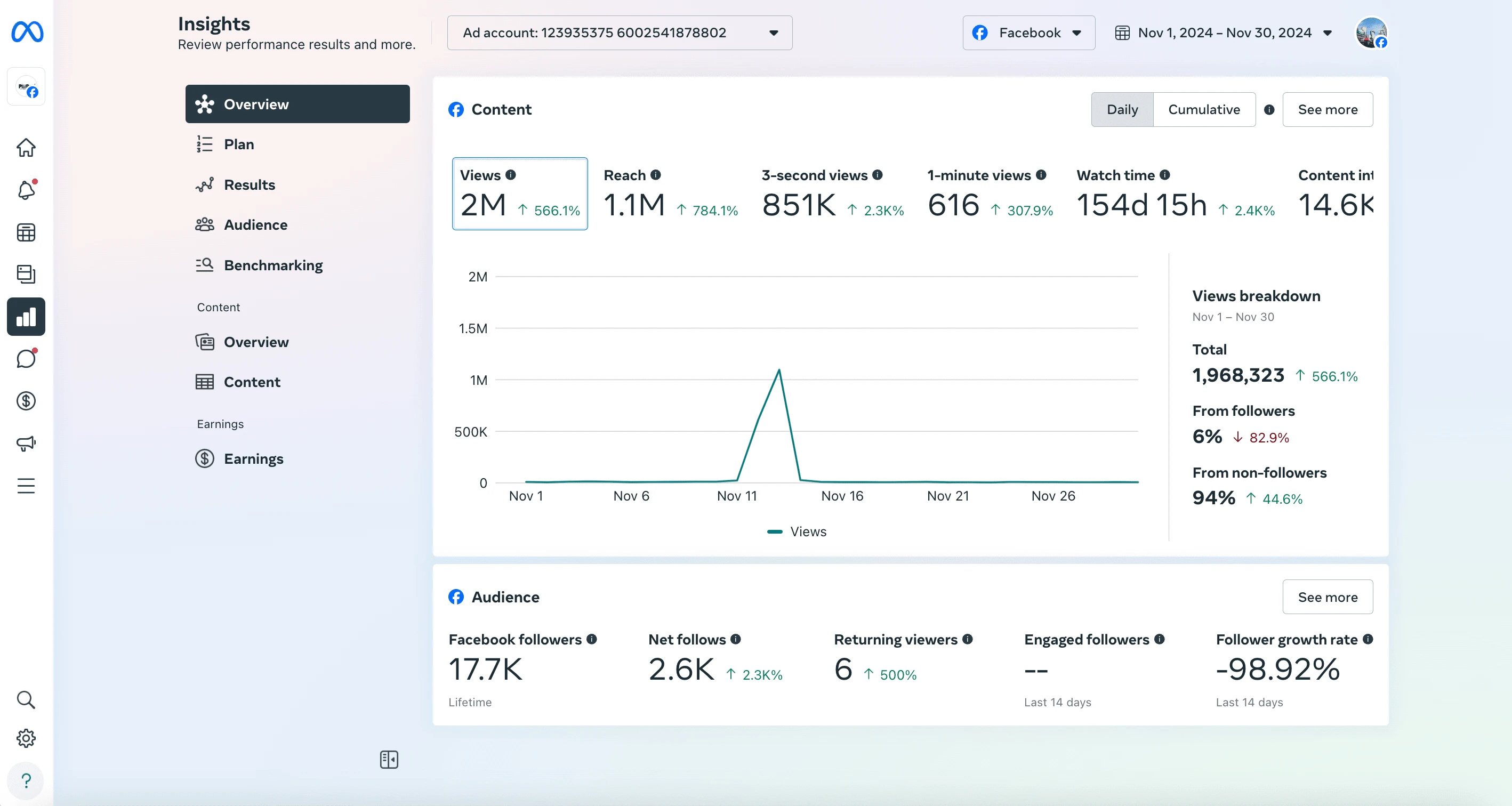
Task: Open the Inbox chat bubble icon
Action: pos(26,359)
